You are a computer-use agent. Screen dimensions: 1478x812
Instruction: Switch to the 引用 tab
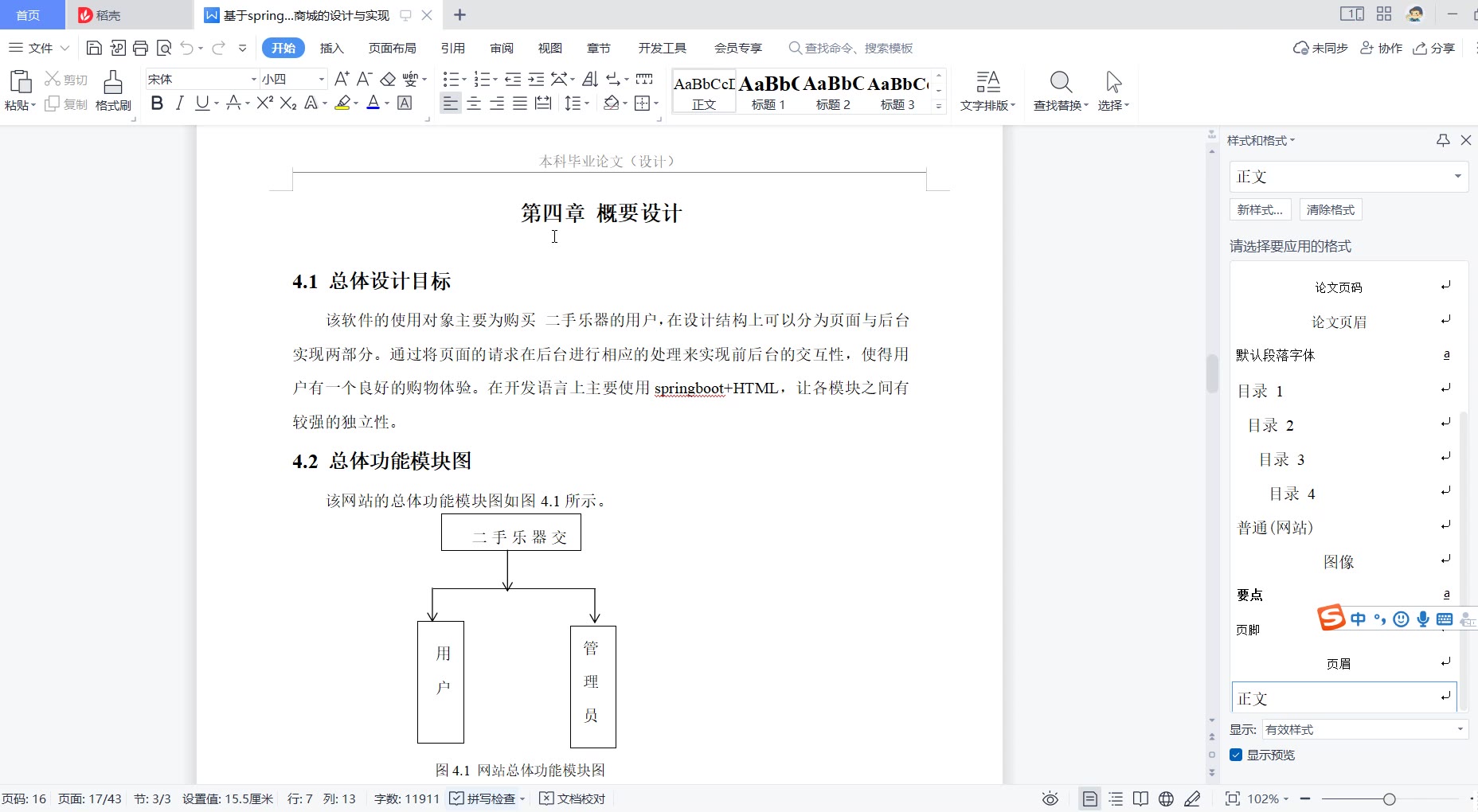pos(453,48)
